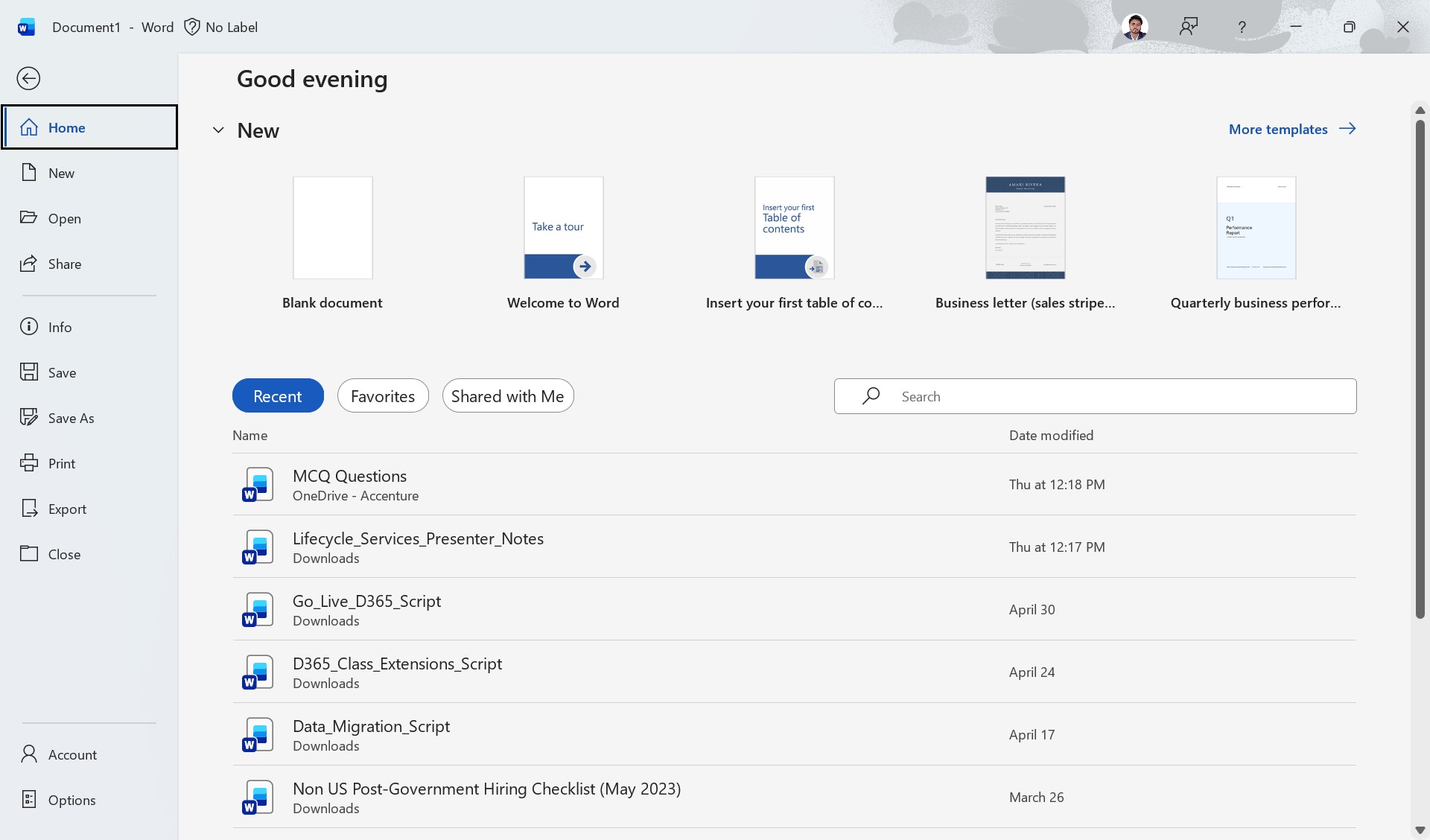The height and width of the screenshot is (840, 1430).
Task: Click scrollbar down arrow
Action: click(x=1420, y=830)
